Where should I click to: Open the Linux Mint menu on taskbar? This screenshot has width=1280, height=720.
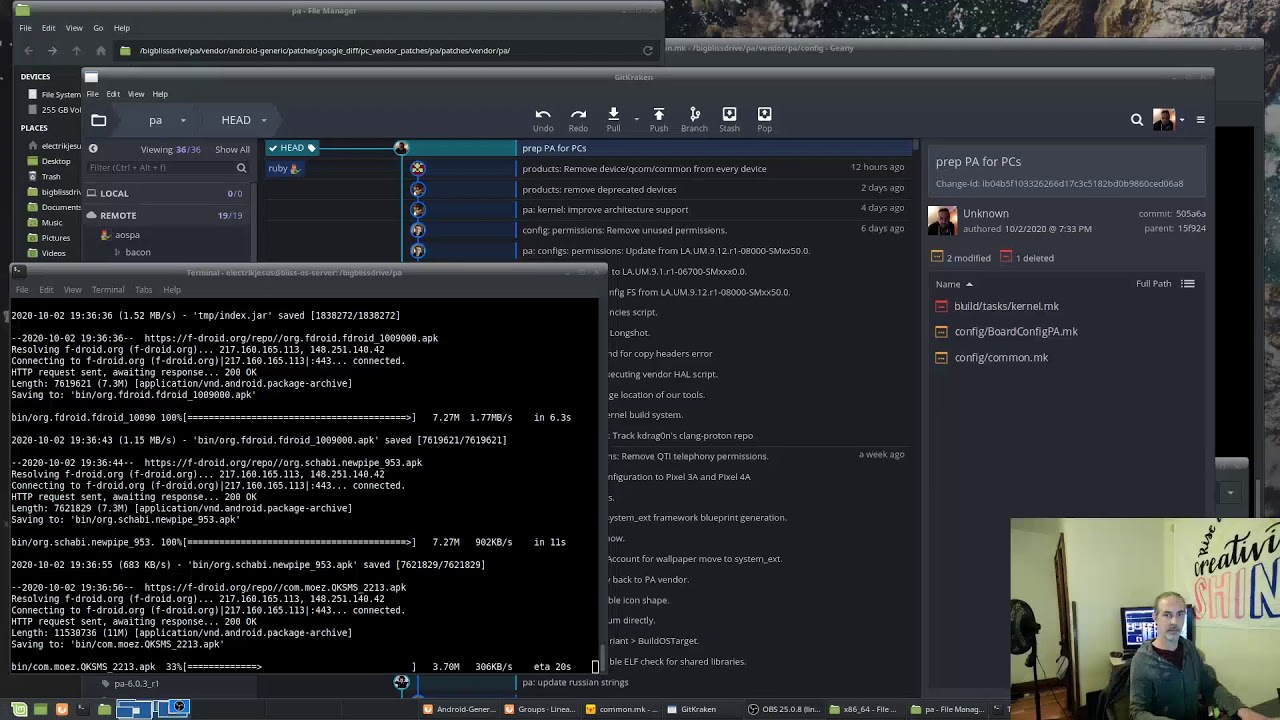(x=19, y=709)
